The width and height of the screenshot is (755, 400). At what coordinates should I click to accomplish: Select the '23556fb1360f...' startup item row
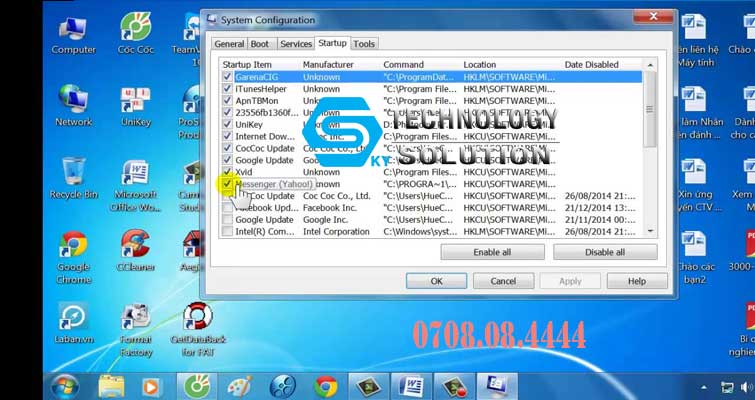432,113
